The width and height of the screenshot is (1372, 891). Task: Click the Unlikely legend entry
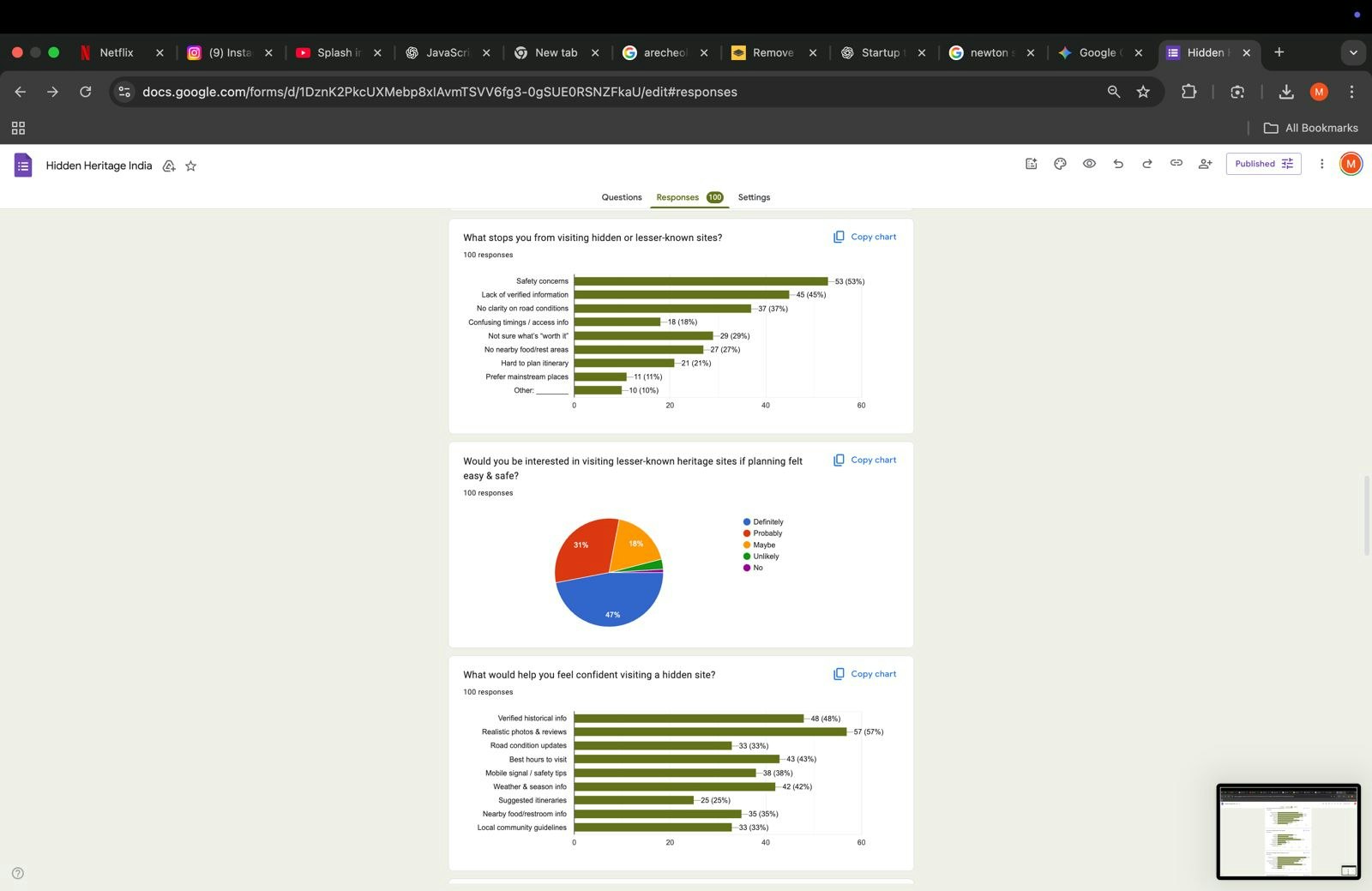coord(761,557)
